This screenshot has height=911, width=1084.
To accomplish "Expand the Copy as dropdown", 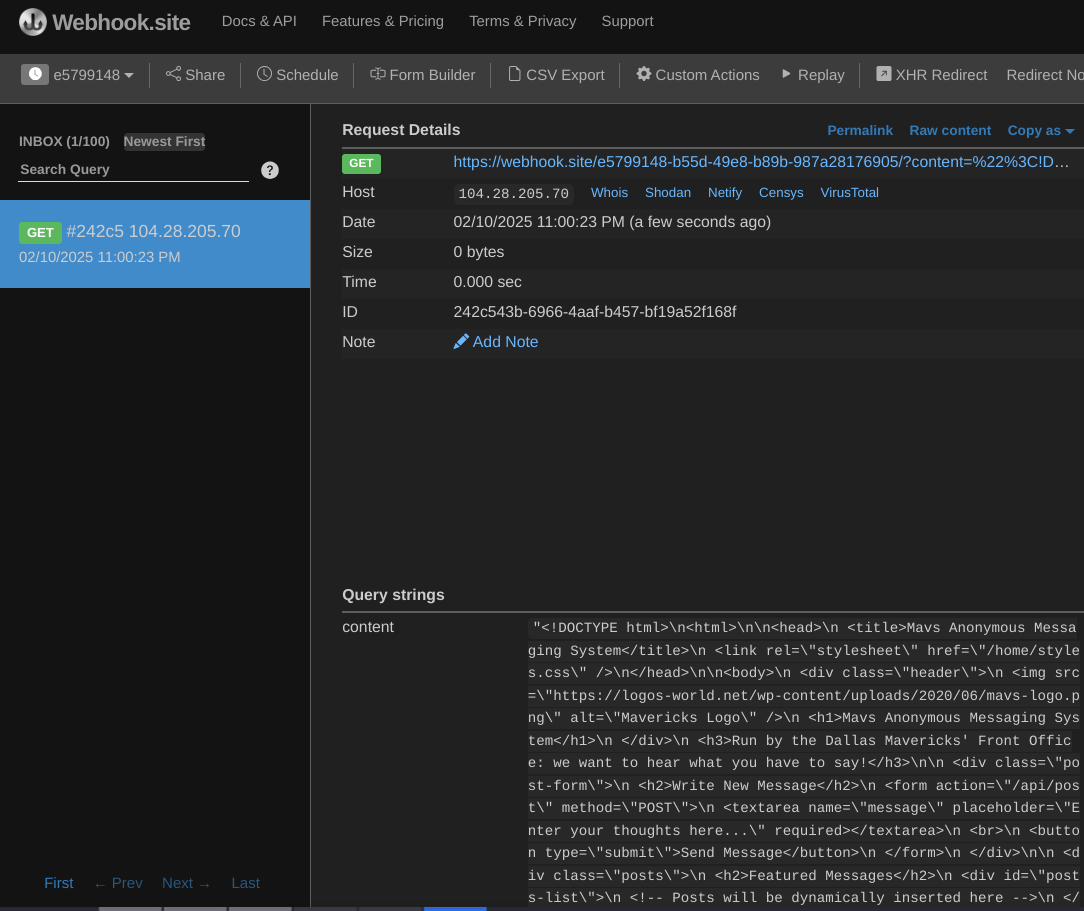I will coord(1040,130).
